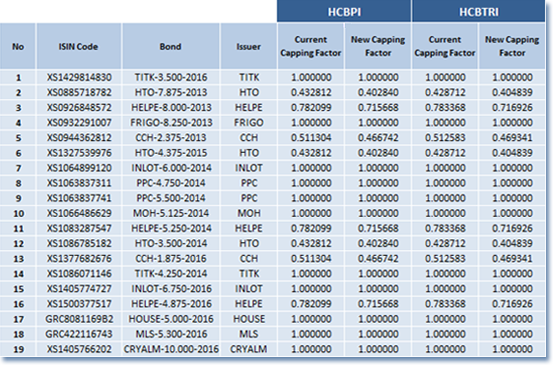The height and width of the screenshot is (367, 554).
Task: Click issuer cell MOH in row 10
Action: click(249, 213)
